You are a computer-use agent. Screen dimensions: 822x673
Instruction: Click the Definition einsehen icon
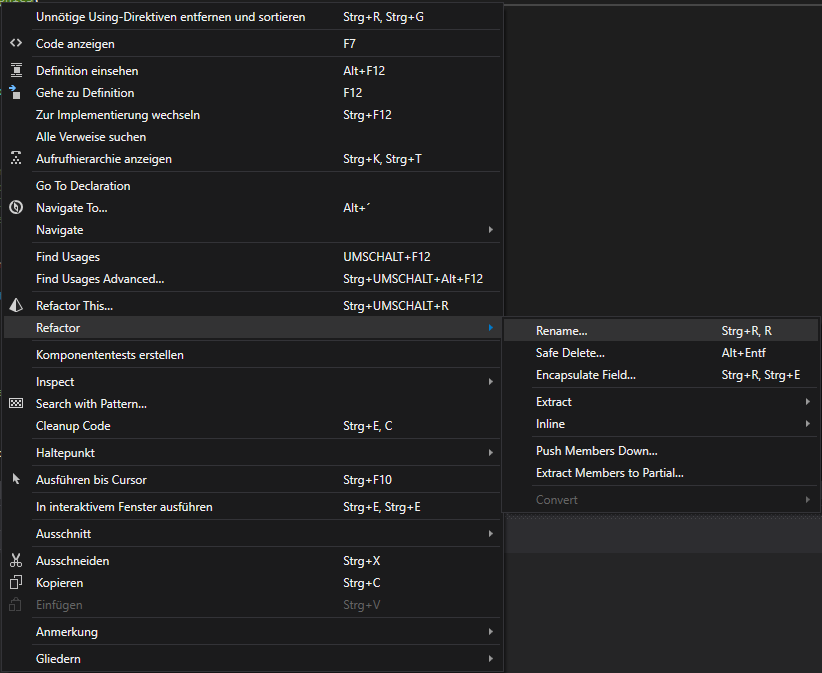pyautogui.click(x=15, y=71)
